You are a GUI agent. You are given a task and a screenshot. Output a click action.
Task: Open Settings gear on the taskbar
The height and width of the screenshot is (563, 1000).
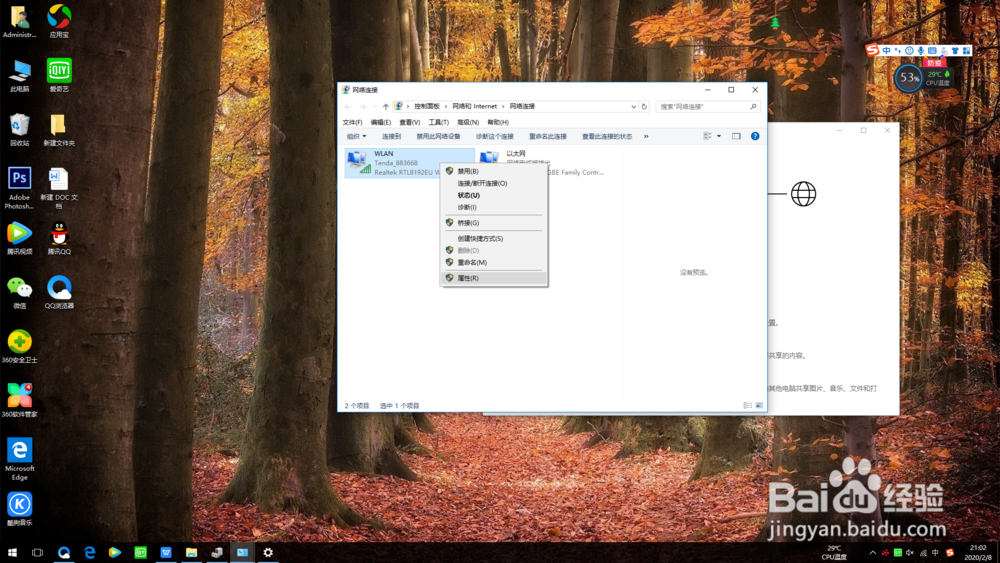click(x=268, y=552)
